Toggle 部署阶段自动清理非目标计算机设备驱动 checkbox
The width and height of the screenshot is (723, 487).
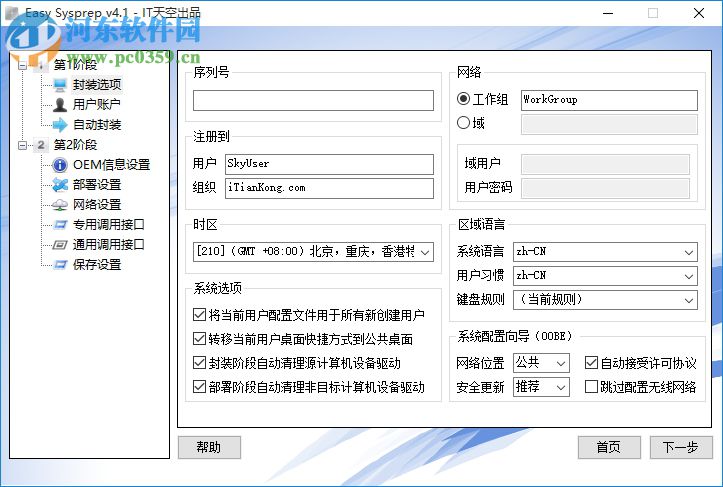coord(199,386)
